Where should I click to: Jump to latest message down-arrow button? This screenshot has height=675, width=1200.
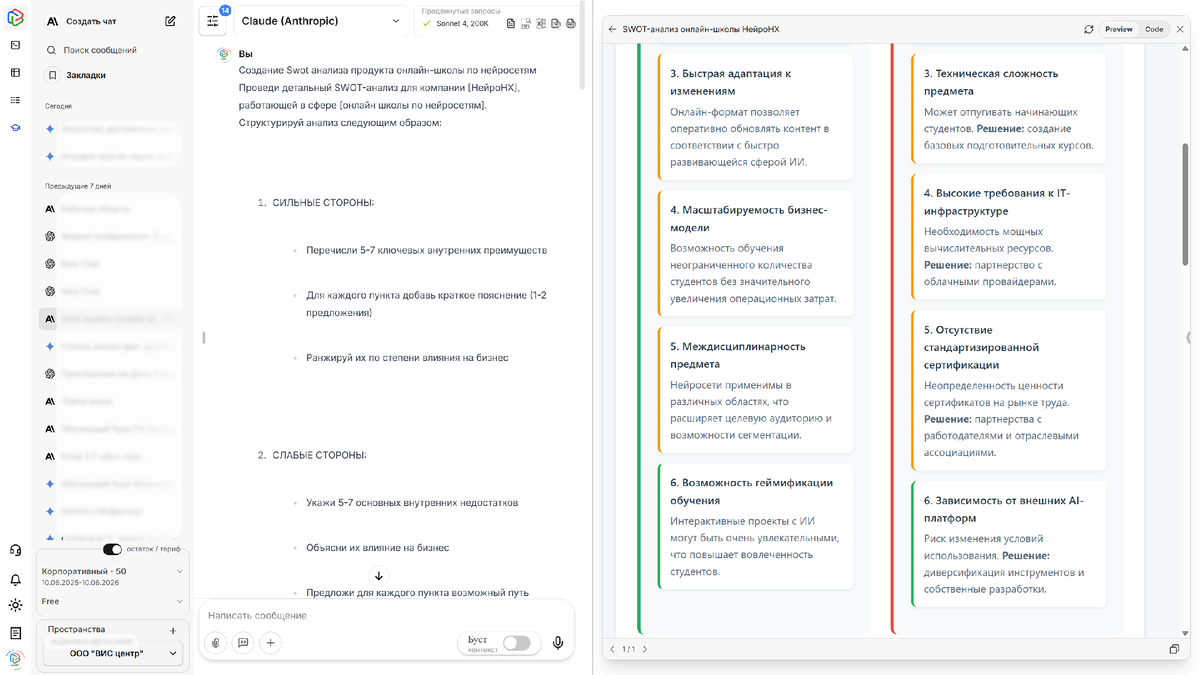[x=379, y=576]
